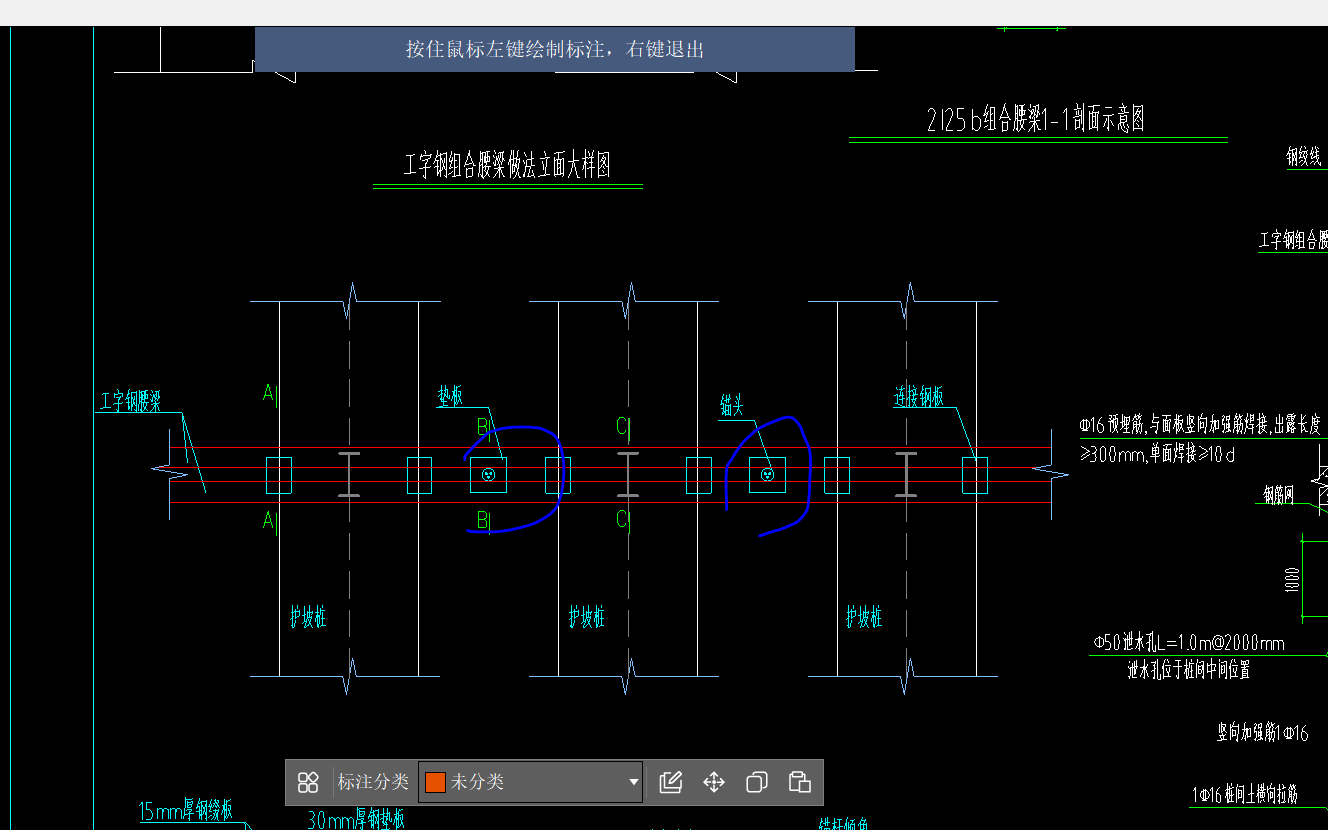
Task: Click the 30mm厚钢垫板 label
Action: coord(356,820)
